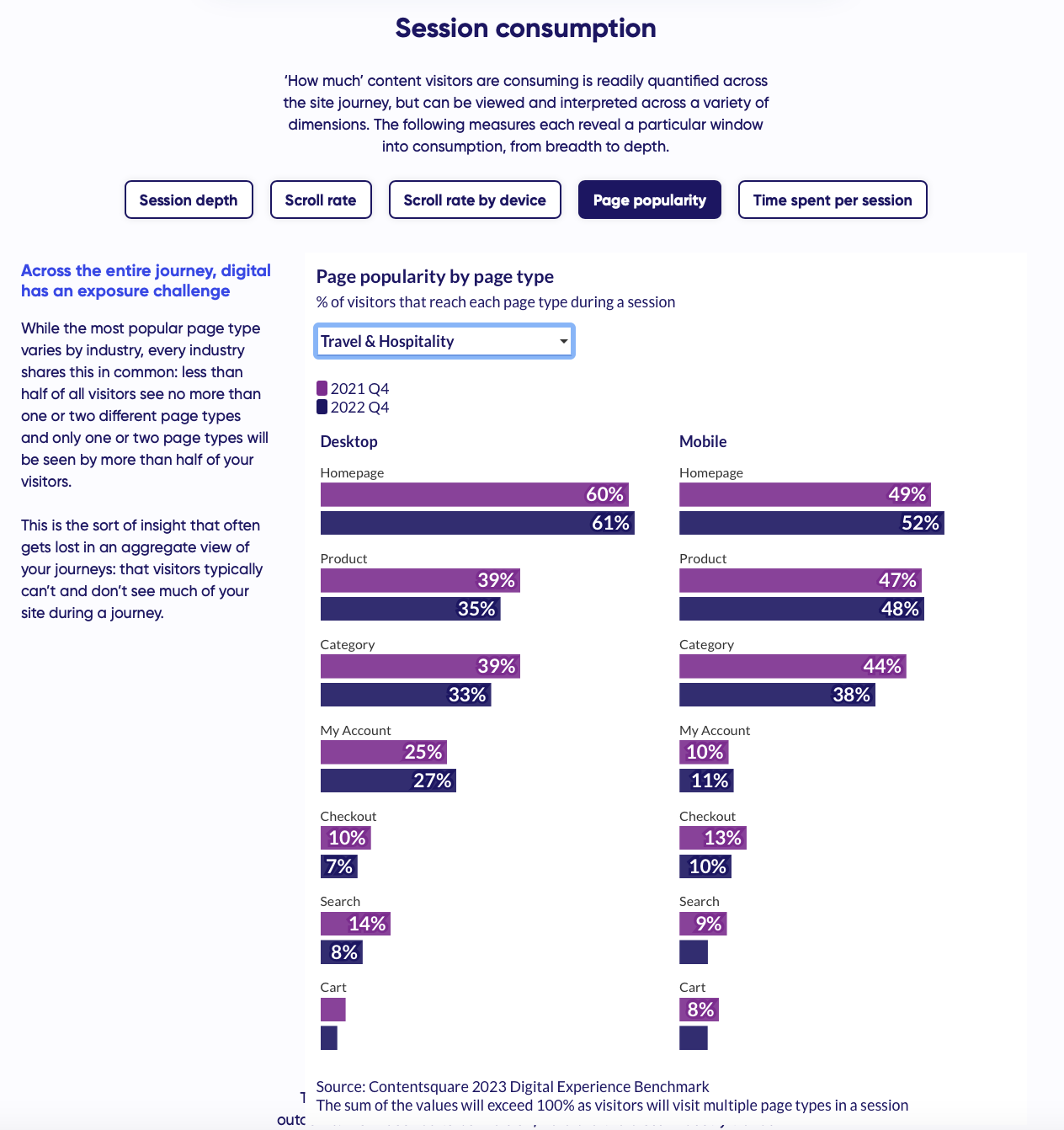Switch to the Scroll rate tab
Screen dimensions: 1064x1130
point(321,200)
